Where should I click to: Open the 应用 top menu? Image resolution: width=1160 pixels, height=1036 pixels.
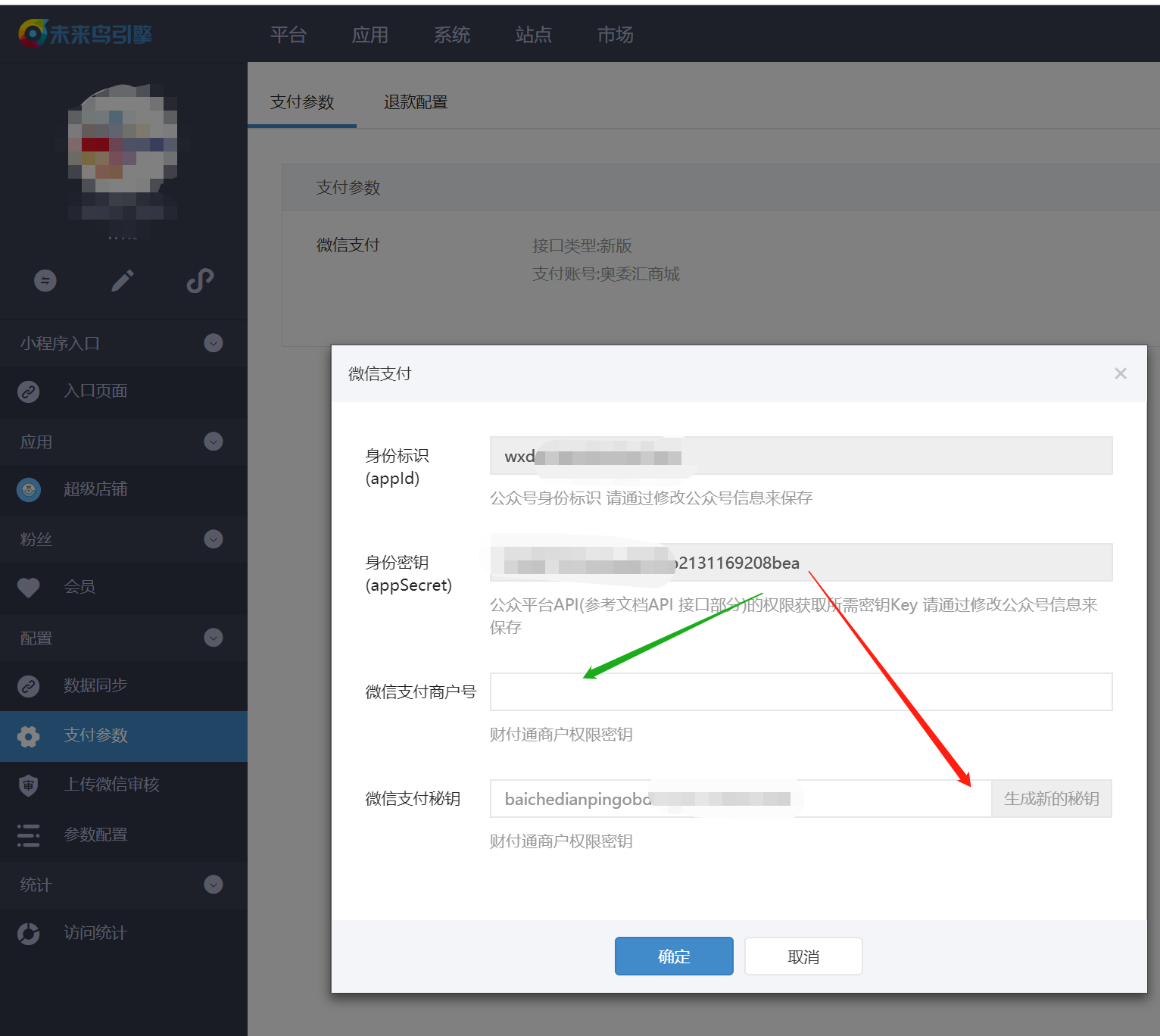pyautogui.click(x=370, y=35)
